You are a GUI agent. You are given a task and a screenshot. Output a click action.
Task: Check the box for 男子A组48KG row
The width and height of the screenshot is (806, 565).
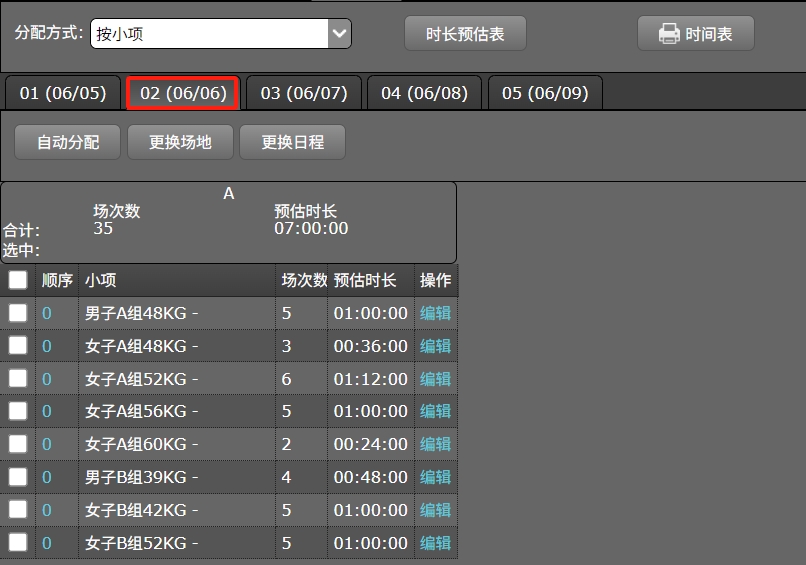(18, 313)
